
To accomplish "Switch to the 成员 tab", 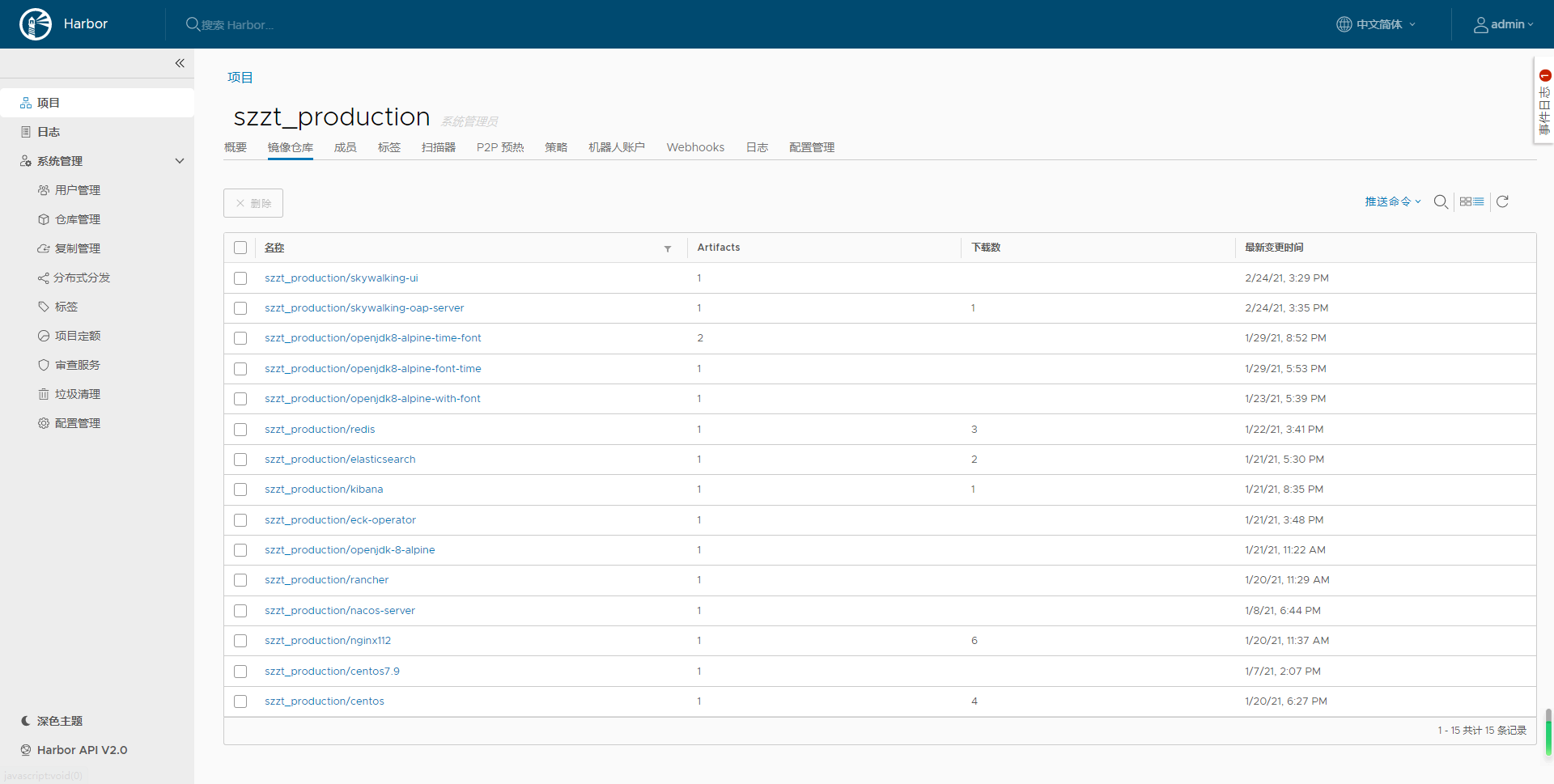I will click(x=346, y=147).
